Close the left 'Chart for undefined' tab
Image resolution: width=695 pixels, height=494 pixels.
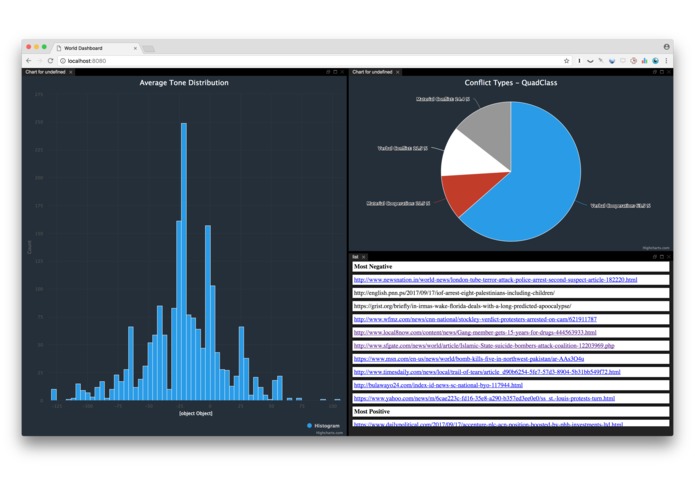(x=71, y=72)
